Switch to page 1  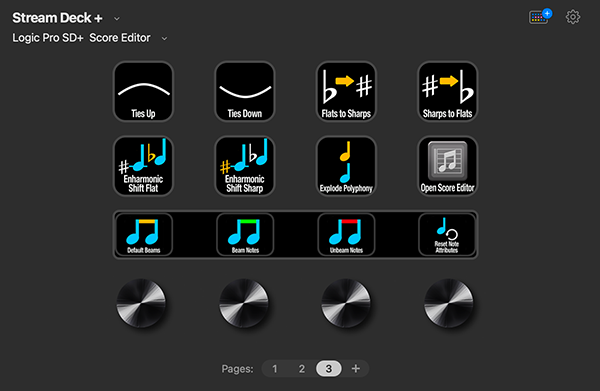[x=274, y=369]
